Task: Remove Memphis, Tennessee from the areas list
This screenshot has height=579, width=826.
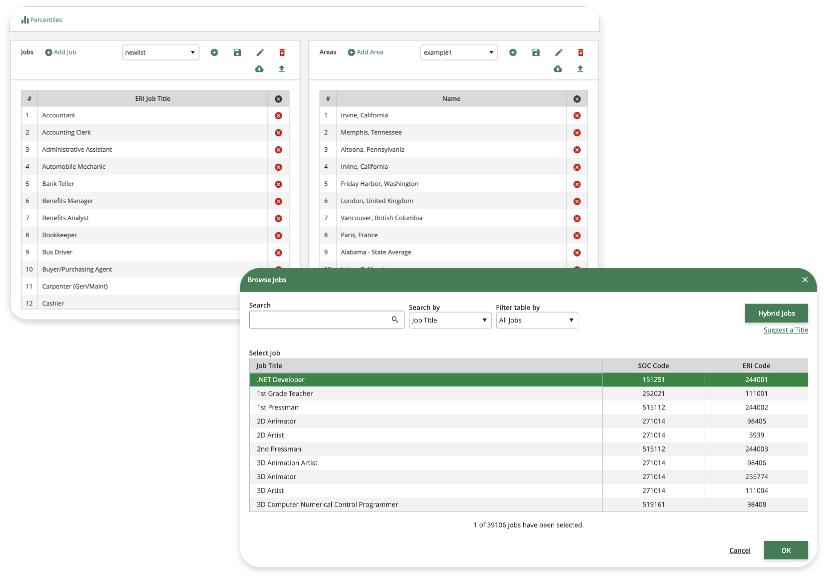Action: tap(576, 132)
